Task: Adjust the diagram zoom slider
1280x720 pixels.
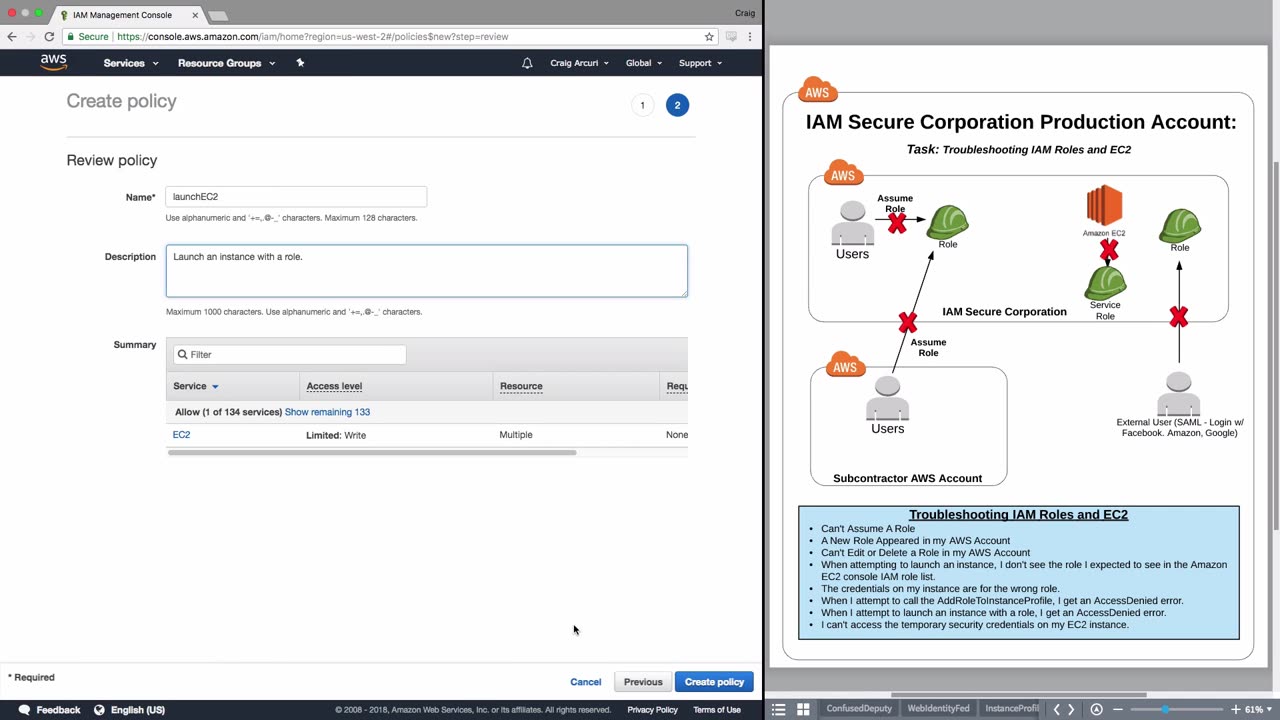Action: [1164, 709]
